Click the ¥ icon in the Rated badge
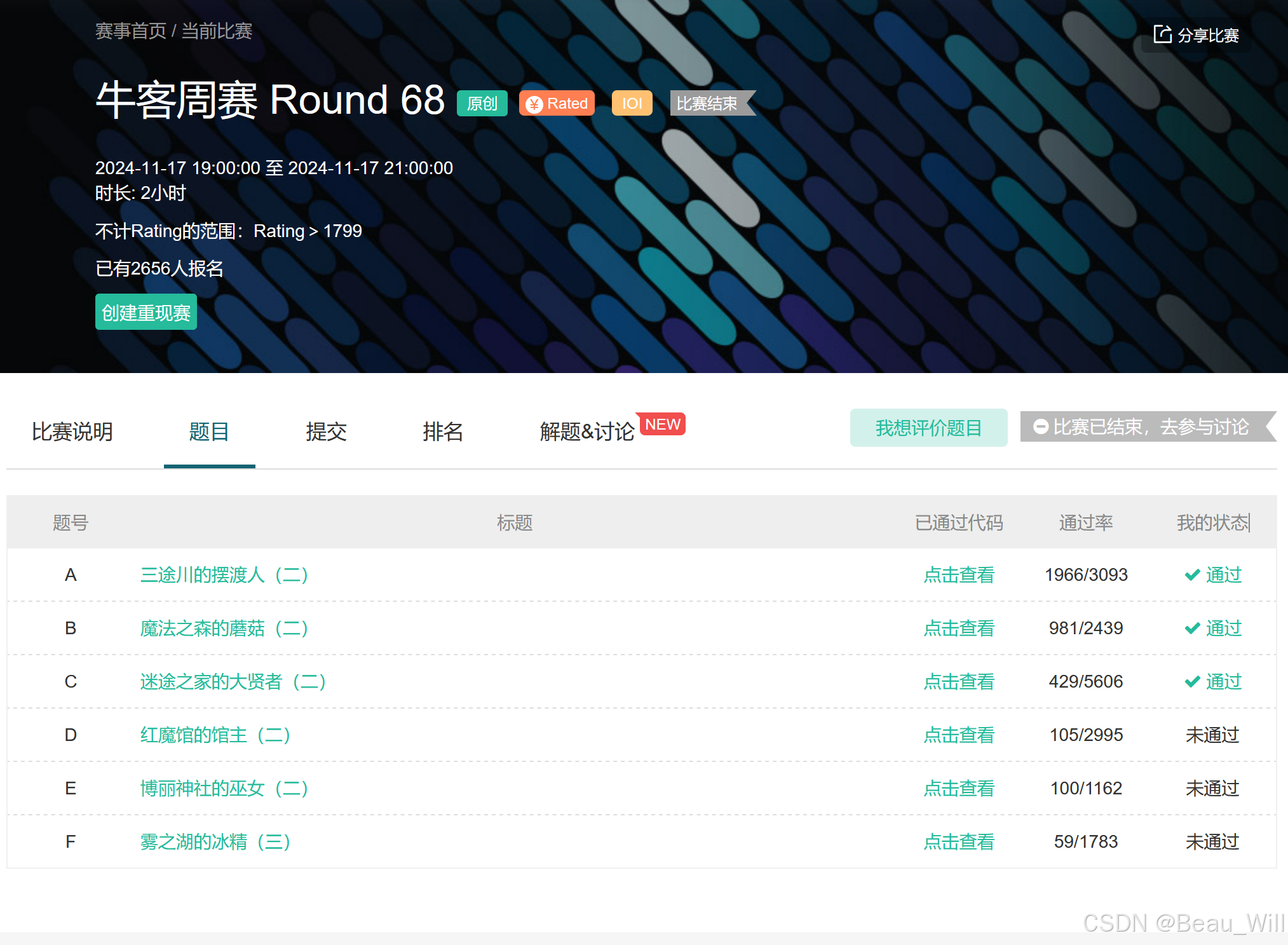The image size is (1288, 945). (x=535, y=103)
